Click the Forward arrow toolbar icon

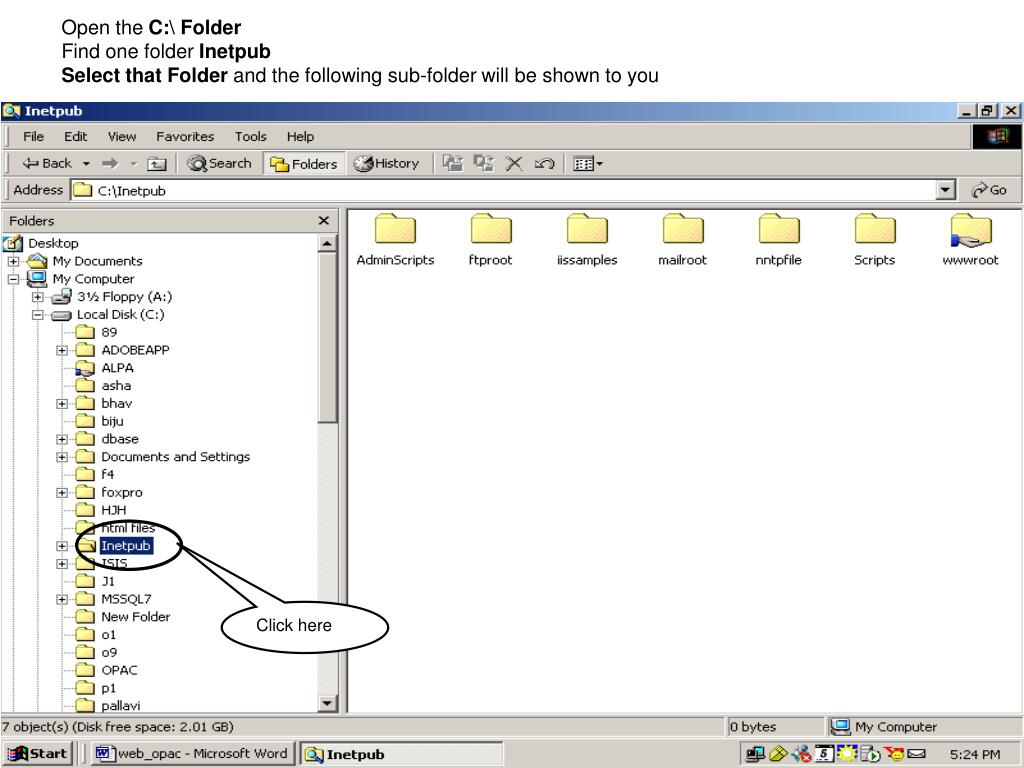[110, 163]
